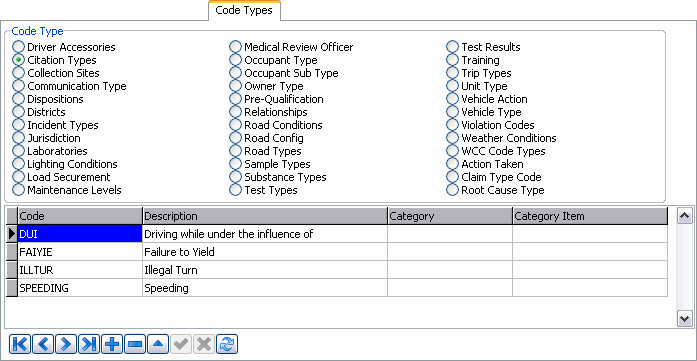Choose the Road Conditions code type

tap(235, 125)
